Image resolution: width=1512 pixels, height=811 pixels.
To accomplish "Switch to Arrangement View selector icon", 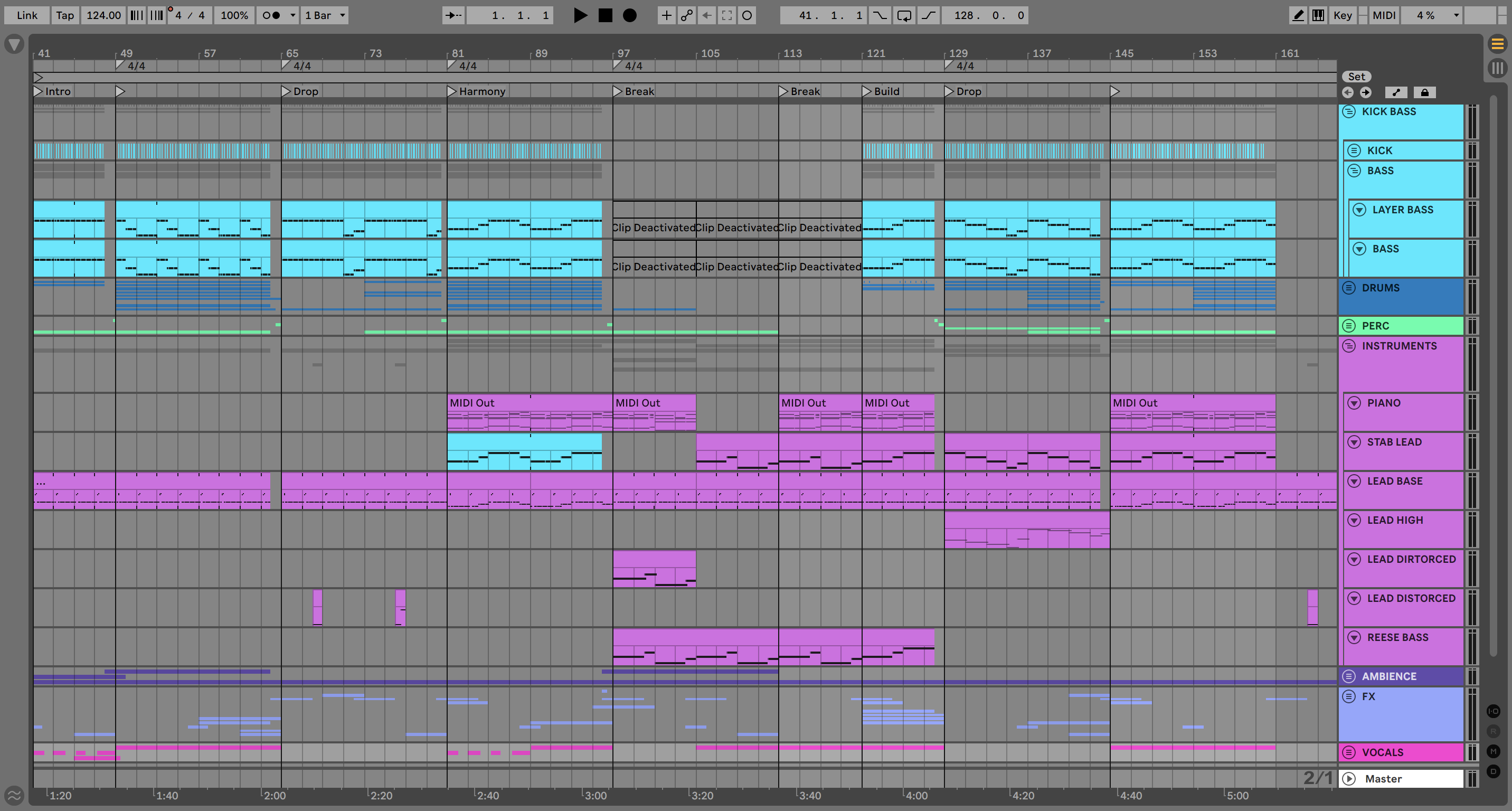I will coord(1497,43).
